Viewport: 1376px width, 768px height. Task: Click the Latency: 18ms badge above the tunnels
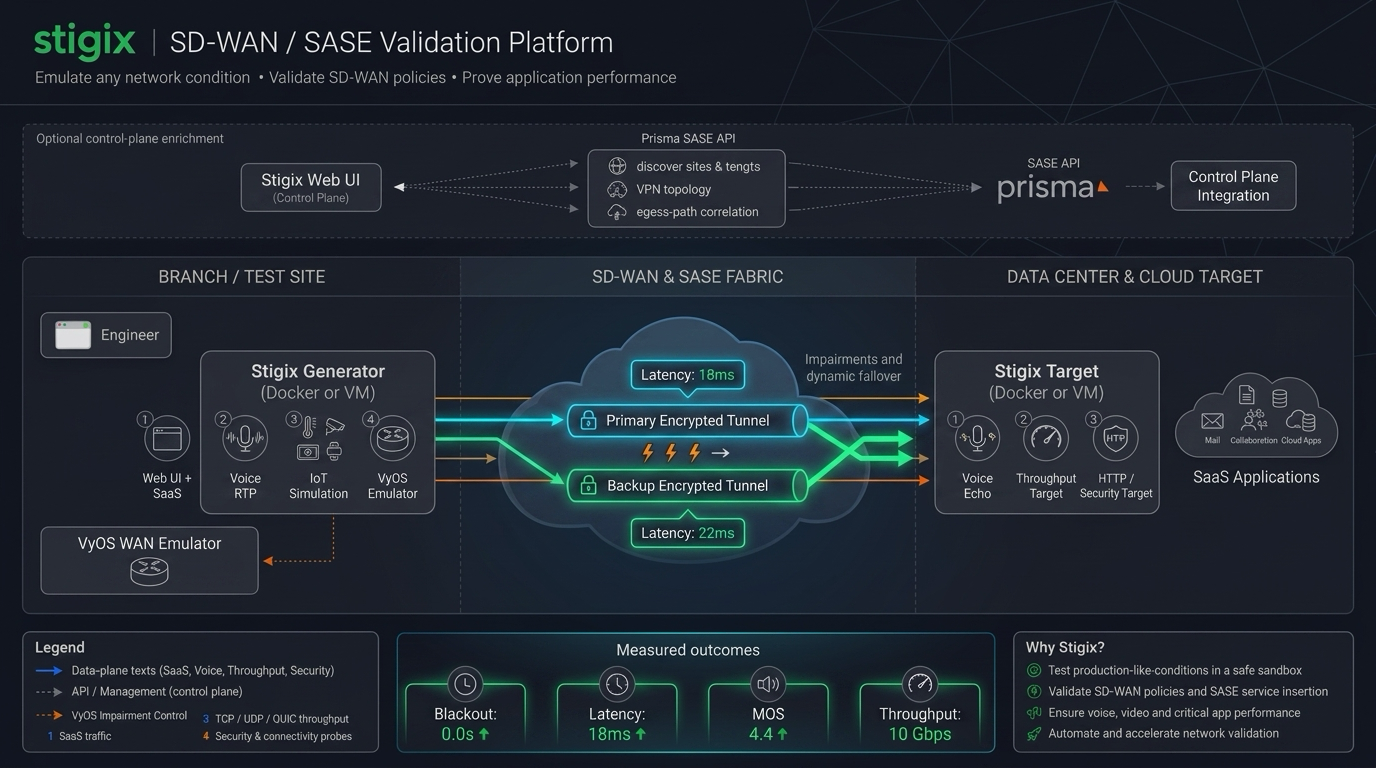coord(688,375)
